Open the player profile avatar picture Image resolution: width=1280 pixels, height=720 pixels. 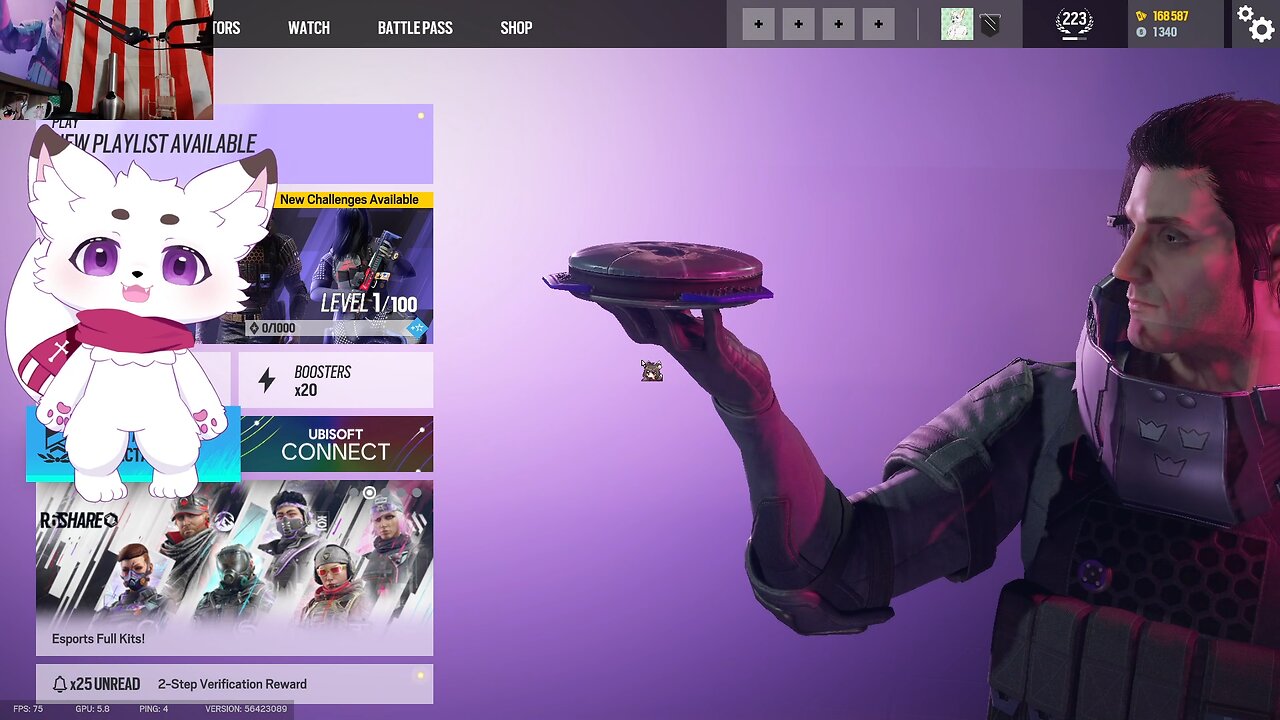click(957, 24)
